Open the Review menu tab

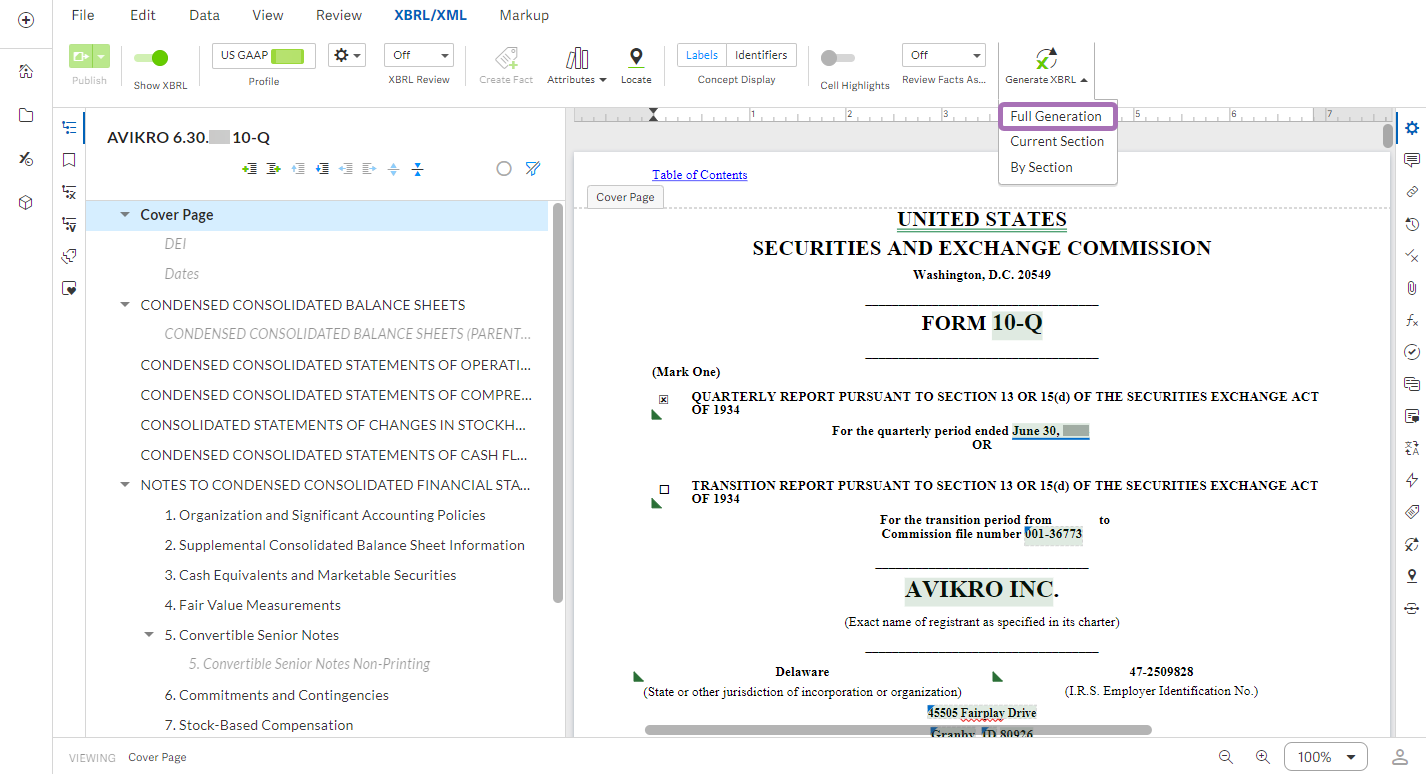339,15
